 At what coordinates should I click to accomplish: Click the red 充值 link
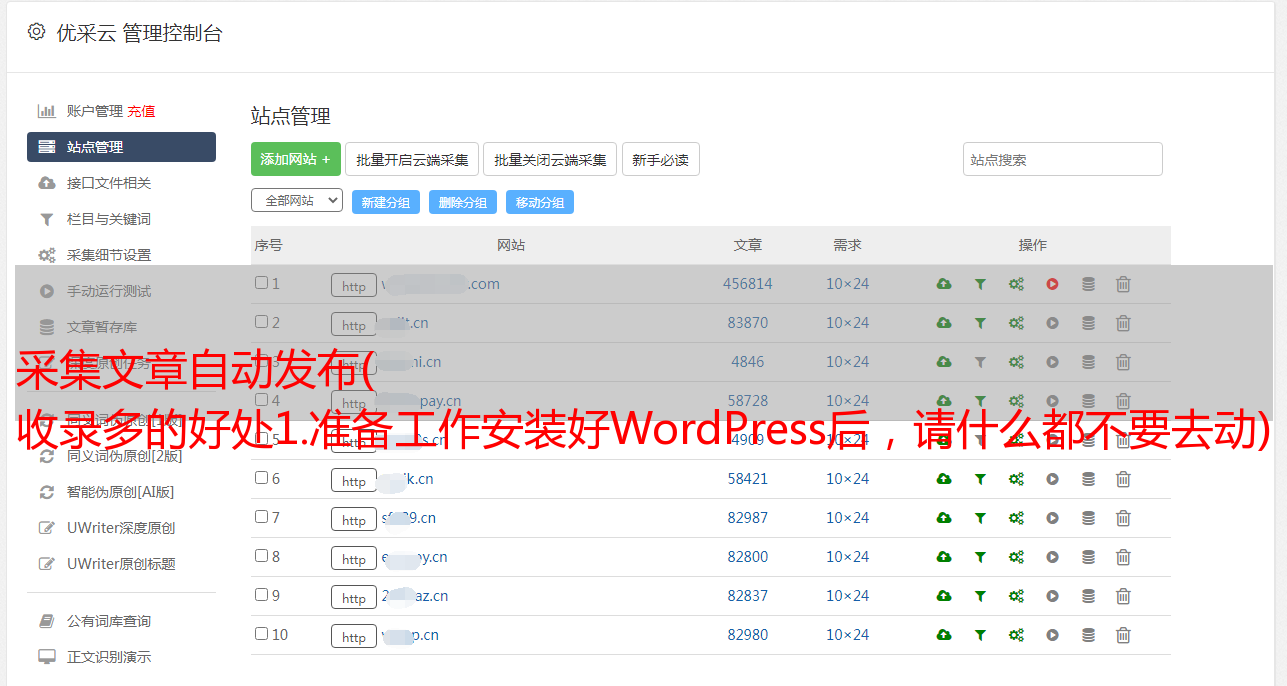click(141, 111)
